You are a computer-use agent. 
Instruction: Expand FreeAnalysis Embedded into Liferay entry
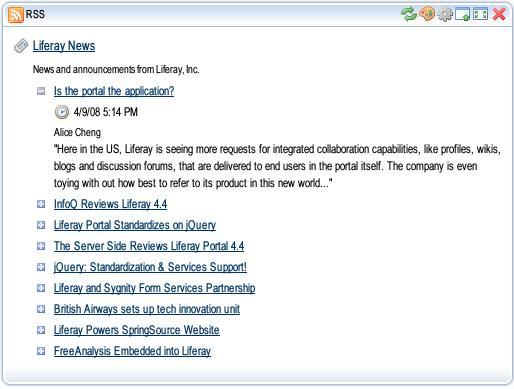41,351
